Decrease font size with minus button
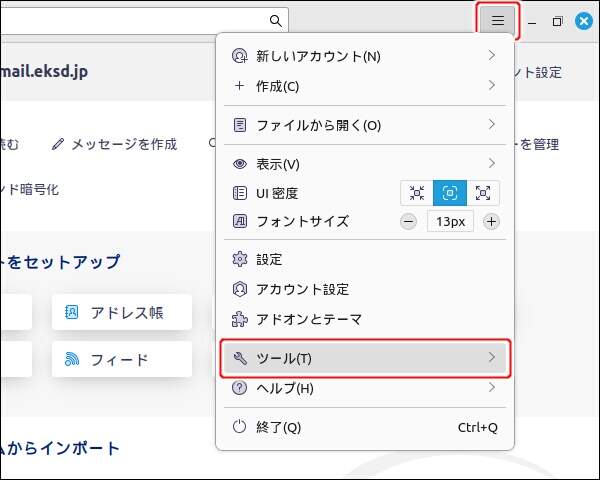Image resolution: width=600 pixels, height=480 pixels. (408, 222)
